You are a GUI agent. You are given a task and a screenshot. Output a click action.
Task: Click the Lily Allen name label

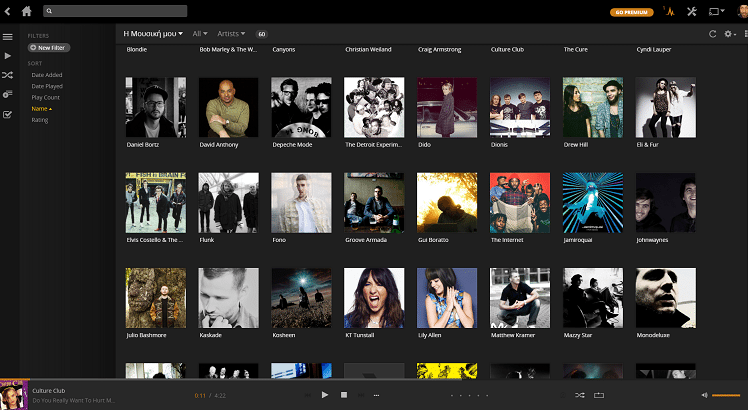click(430, 335)
